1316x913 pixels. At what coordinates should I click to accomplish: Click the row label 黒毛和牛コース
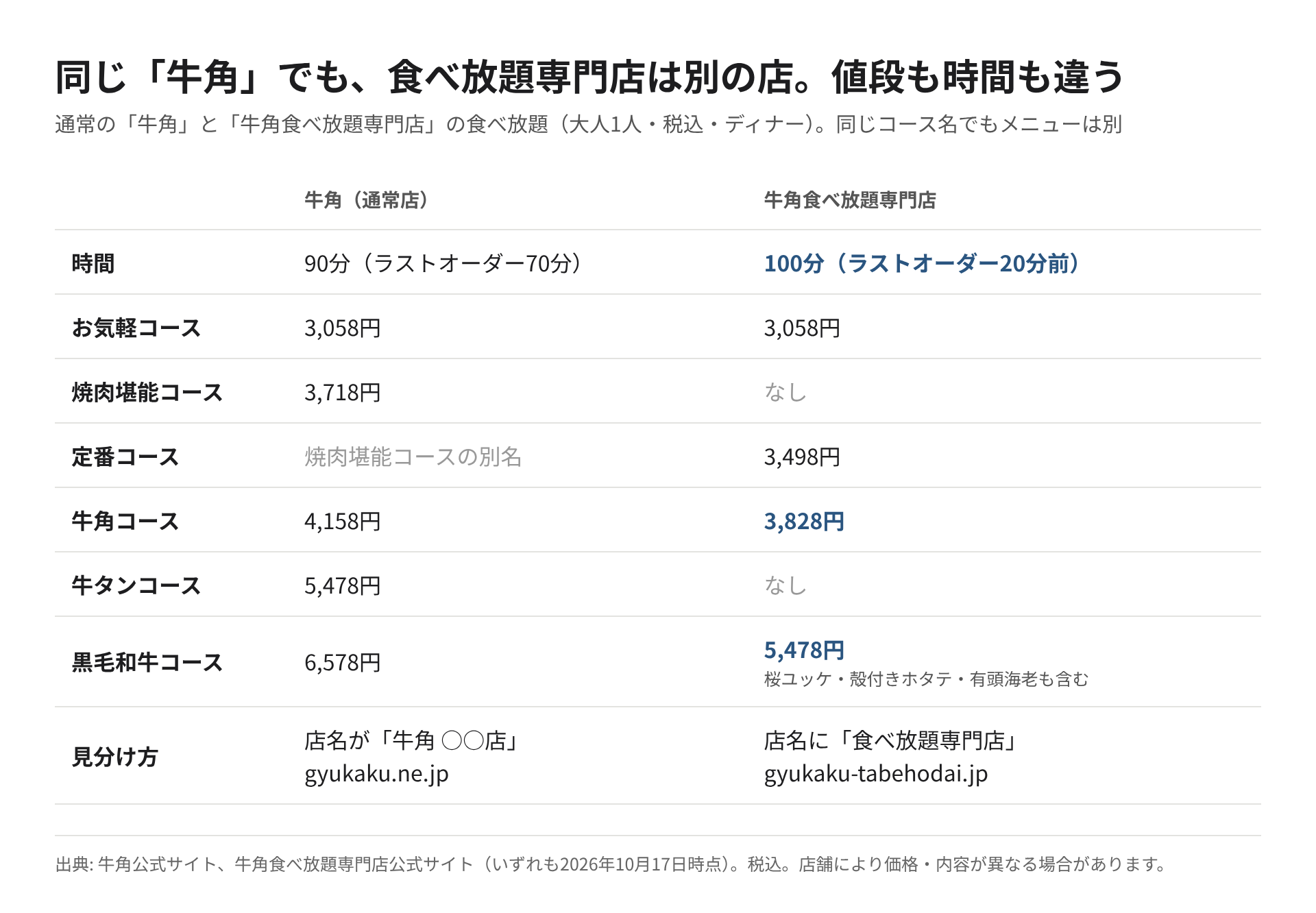pos(147,662)
